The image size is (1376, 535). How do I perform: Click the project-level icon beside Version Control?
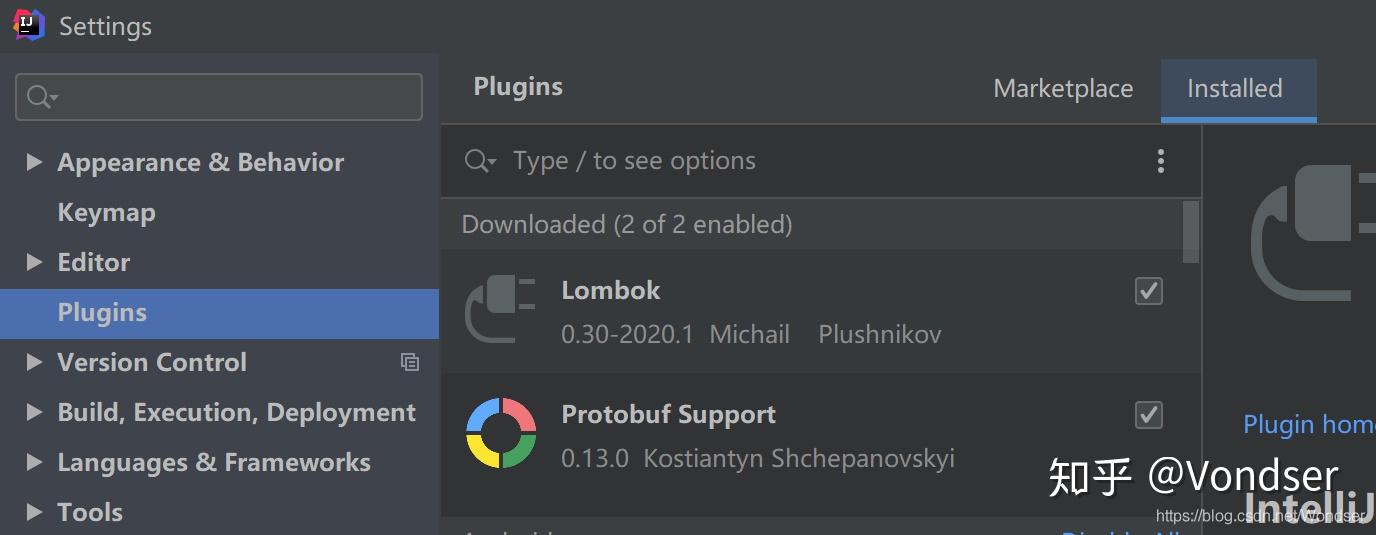click(410, 362)
